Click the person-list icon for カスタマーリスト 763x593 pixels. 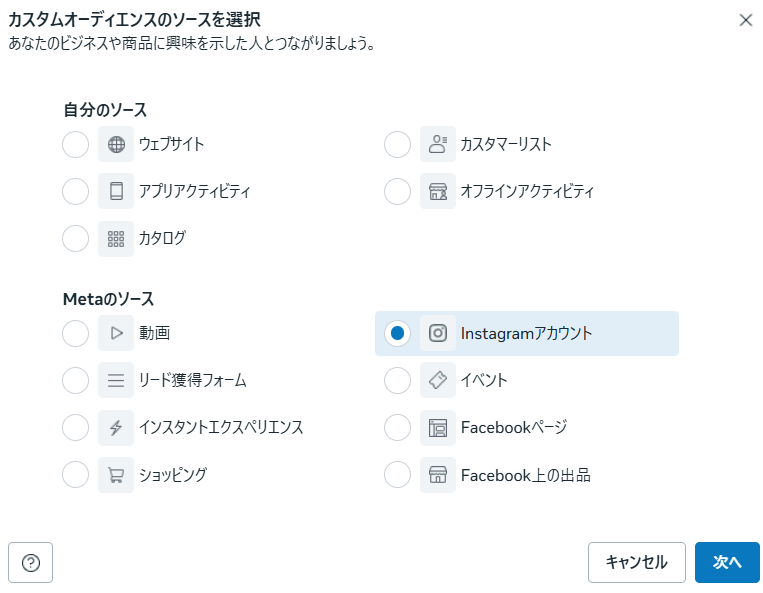pos(438,144)
